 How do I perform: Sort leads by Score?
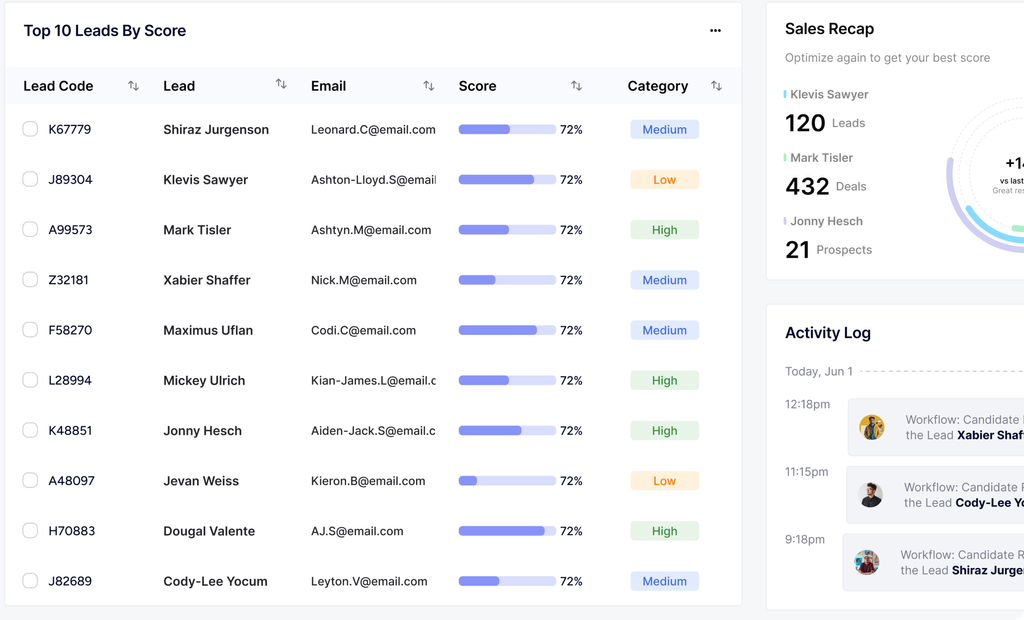(576, 86)
